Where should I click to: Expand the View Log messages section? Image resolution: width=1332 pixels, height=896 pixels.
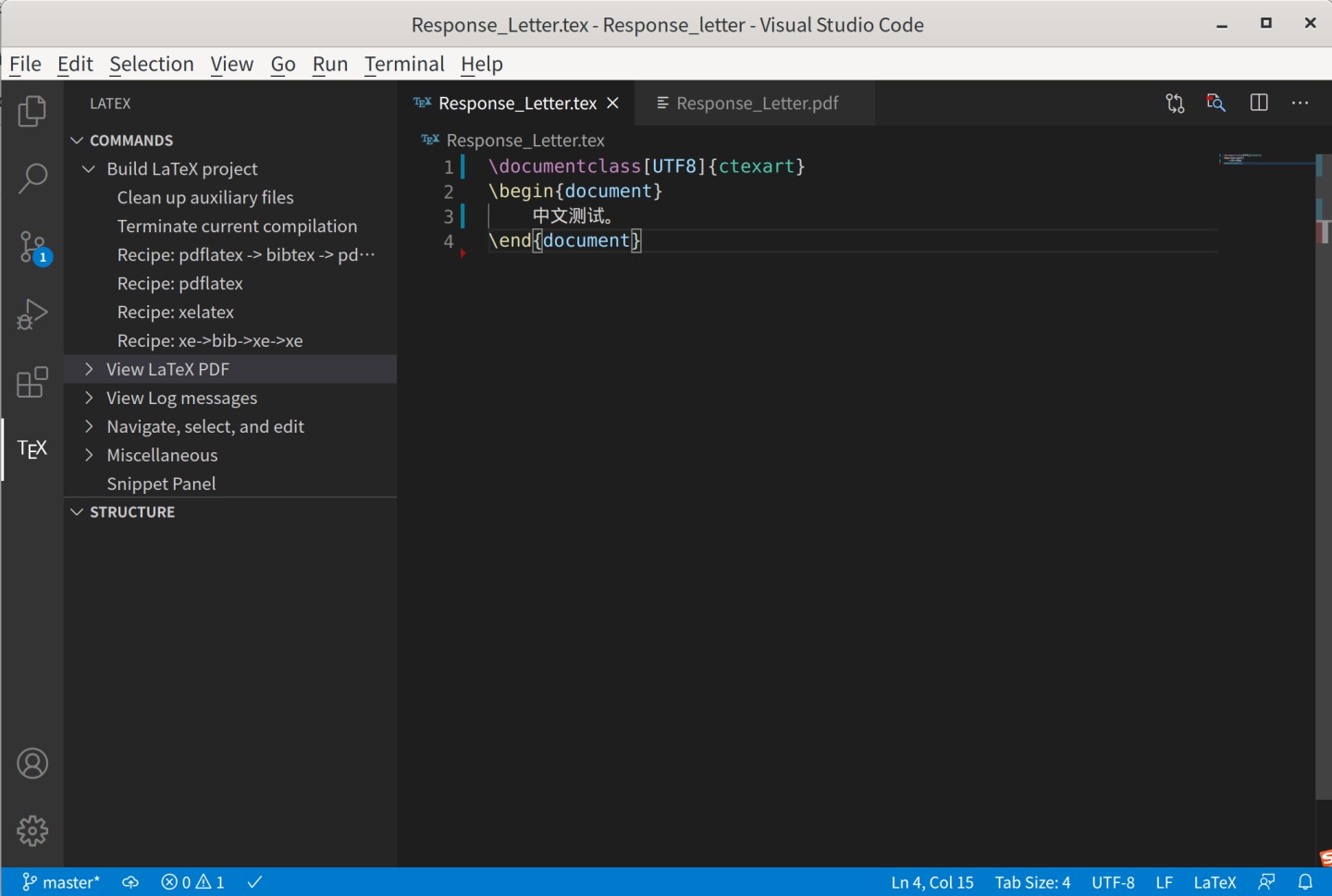click(x=89, y=398)
